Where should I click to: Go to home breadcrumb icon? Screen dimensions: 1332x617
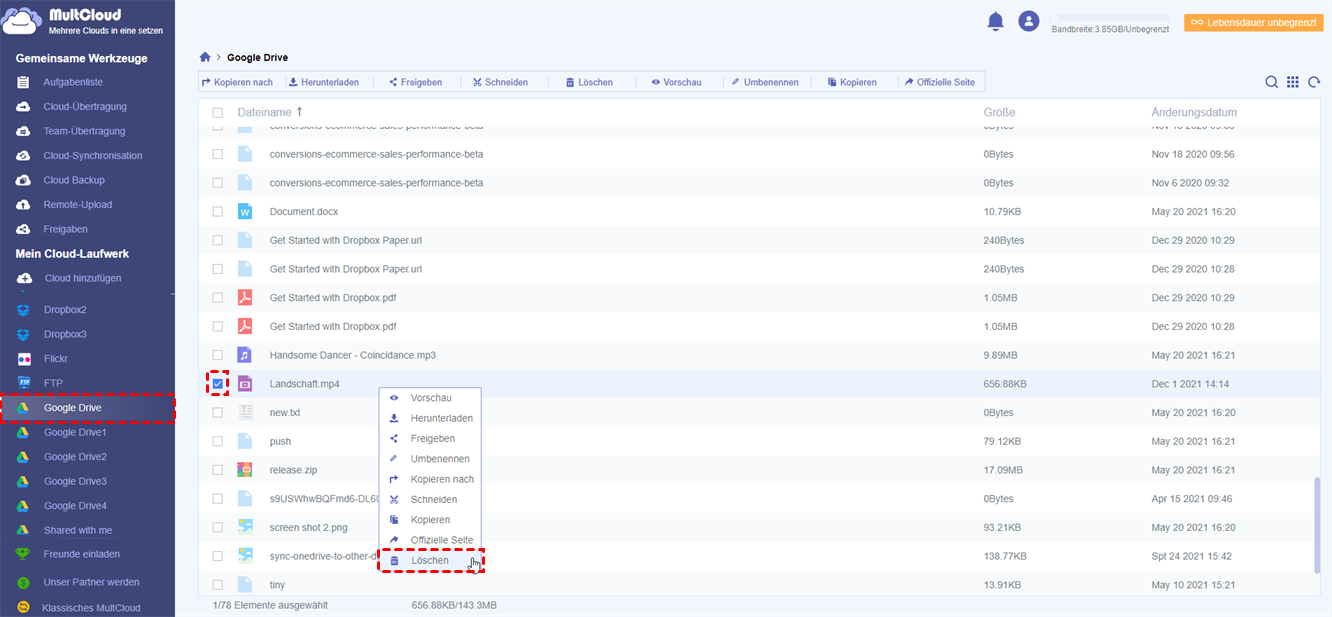pyautogui.click(x=205, y=58)
